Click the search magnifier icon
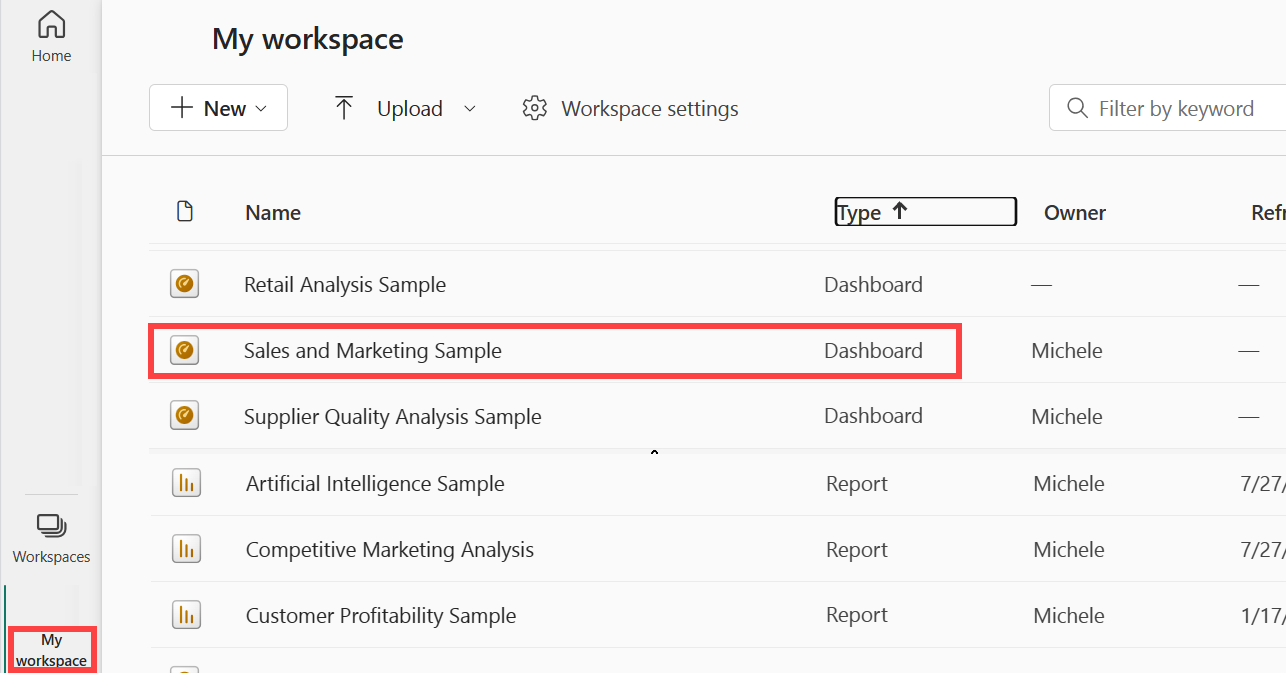Viewport: 1286px width, 673px height. click(x=1075, y=108)
